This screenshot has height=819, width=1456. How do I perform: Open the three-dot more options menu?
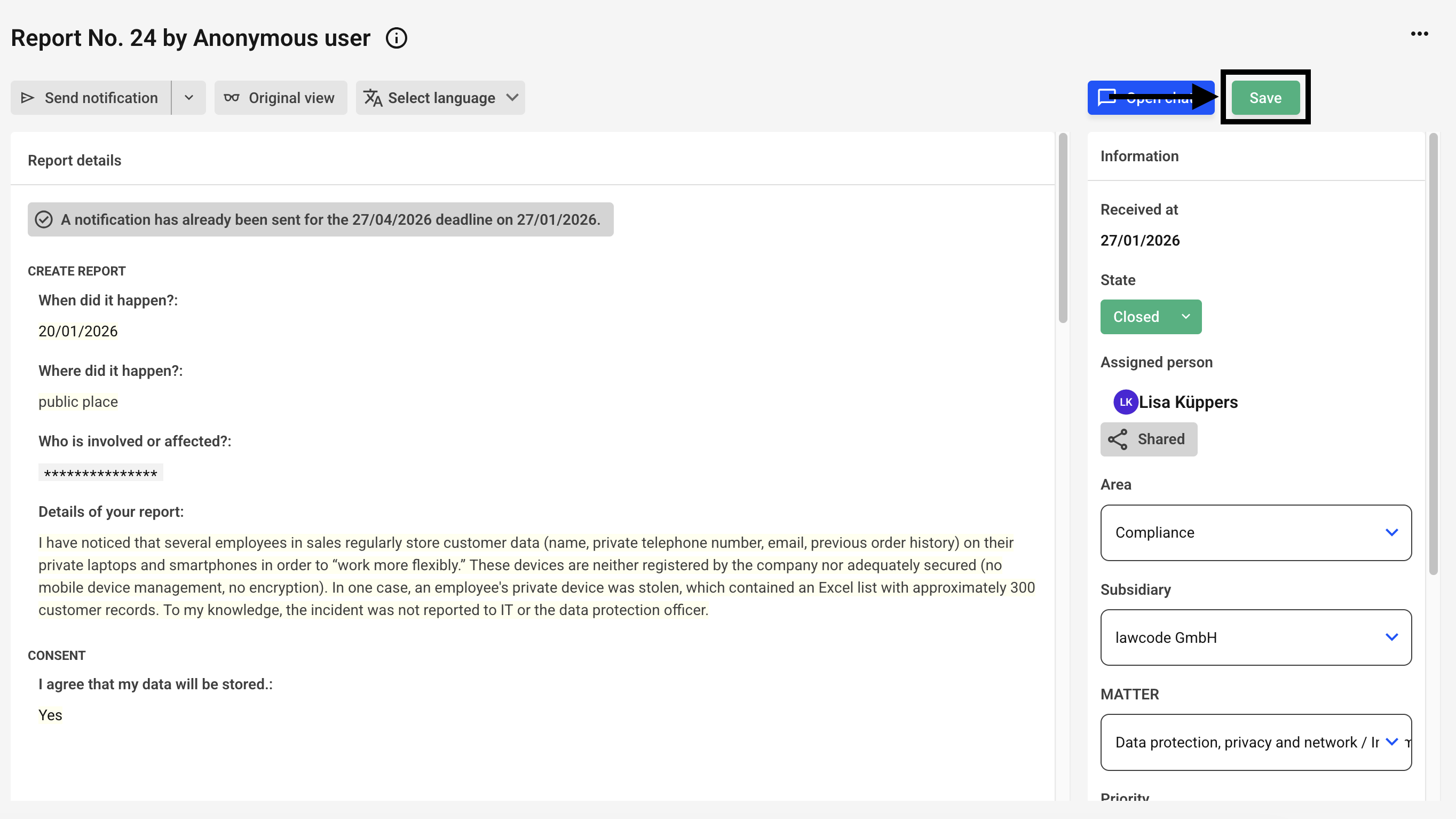pyautogui.click(x=1419, y=34)
